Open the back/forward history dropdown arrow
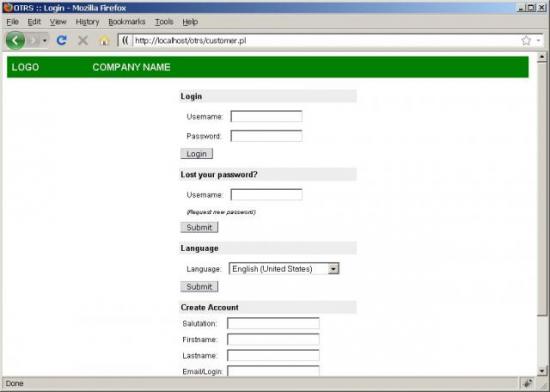 pos(45,41)
